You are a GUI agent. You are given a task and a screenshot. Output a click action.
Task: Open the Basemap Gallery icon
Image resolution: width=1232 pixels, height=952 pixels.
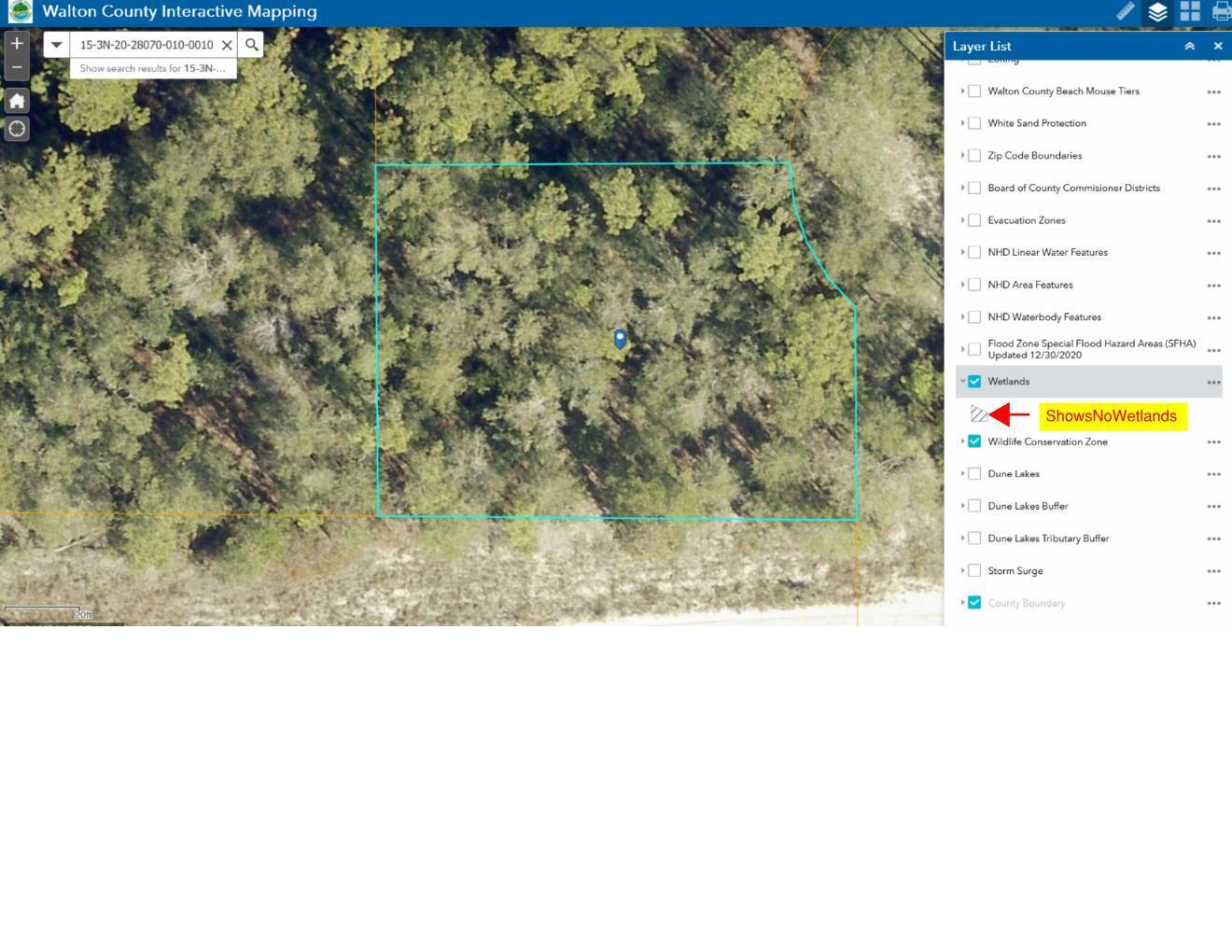point(1189,12)
